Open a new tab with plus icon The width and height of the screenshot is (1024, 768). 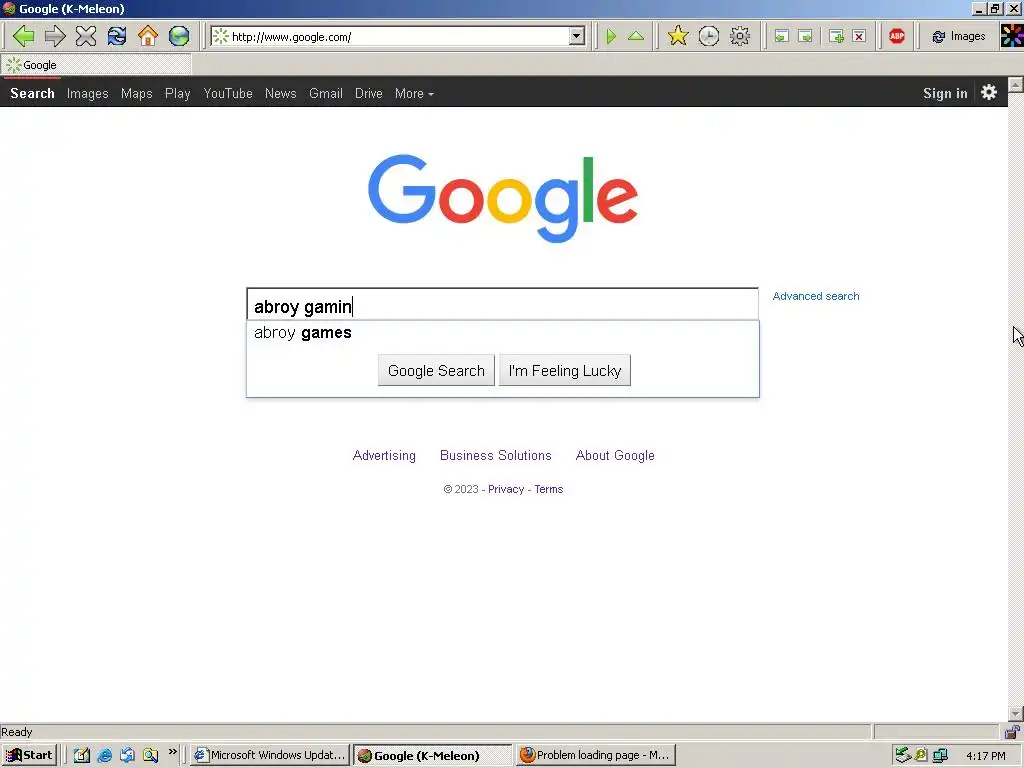pyautogui.click(x=836, y=36)
